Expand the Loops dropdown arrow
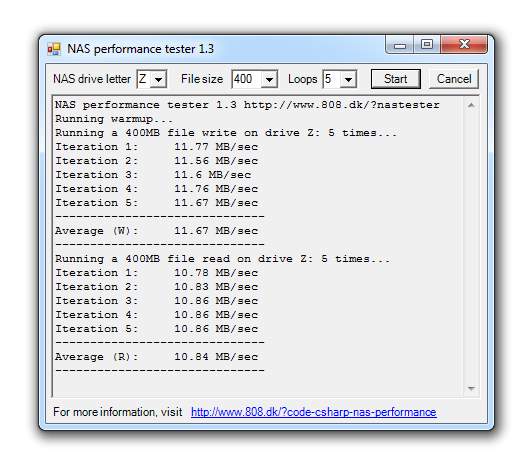Screen dimensions: 530x470 pos(348,79)
